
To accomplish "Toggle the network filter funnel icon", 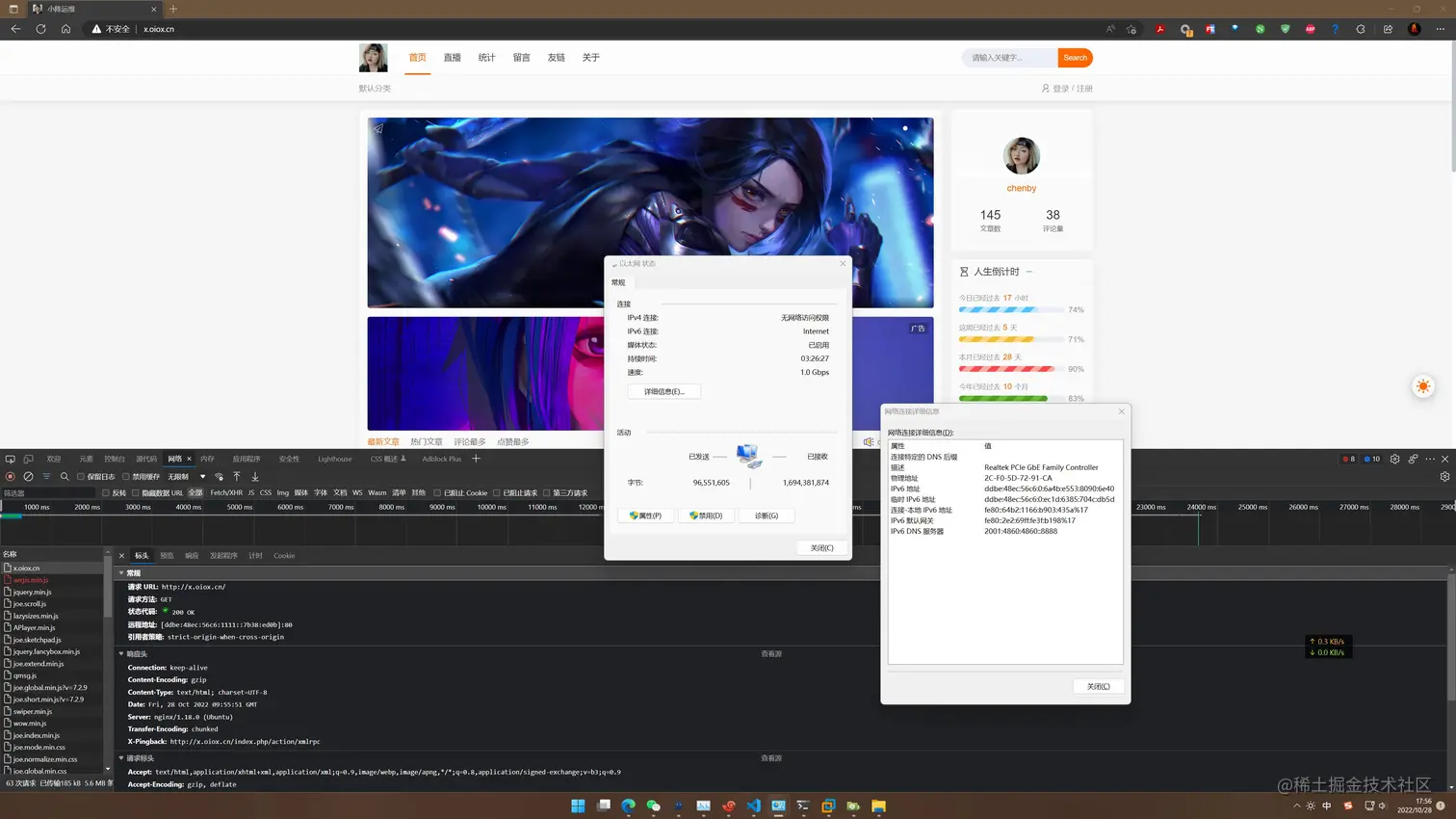I will coord(46,476).
